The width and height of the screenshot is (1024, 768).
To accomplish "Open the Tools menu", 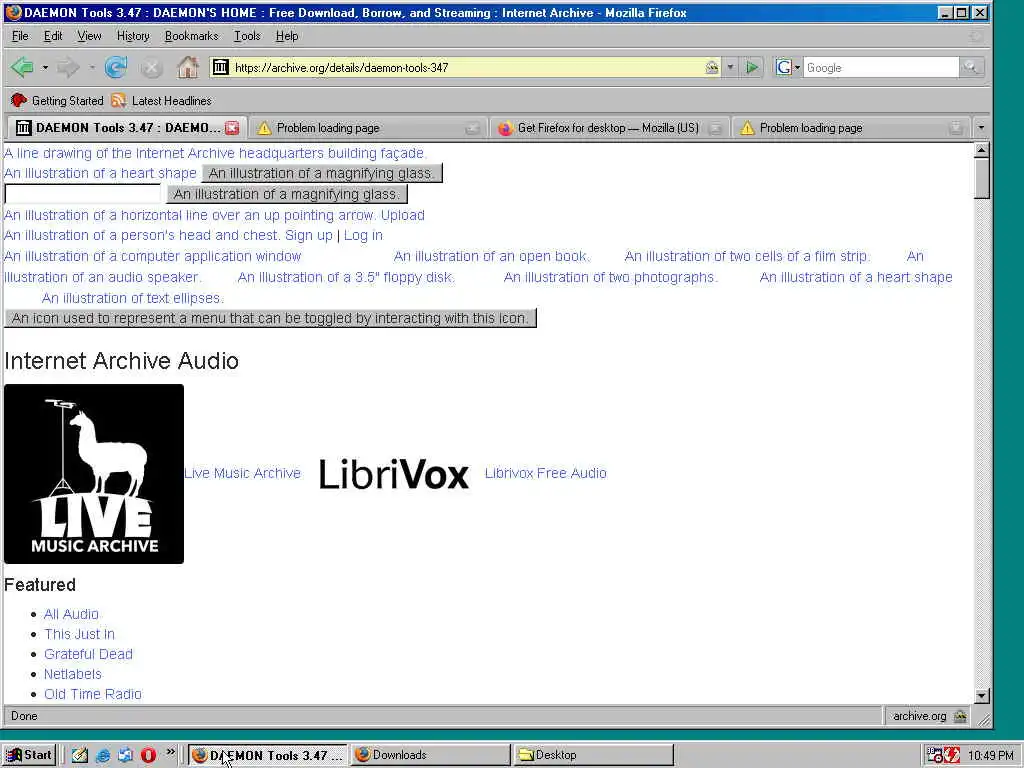I will click(247, 36).
